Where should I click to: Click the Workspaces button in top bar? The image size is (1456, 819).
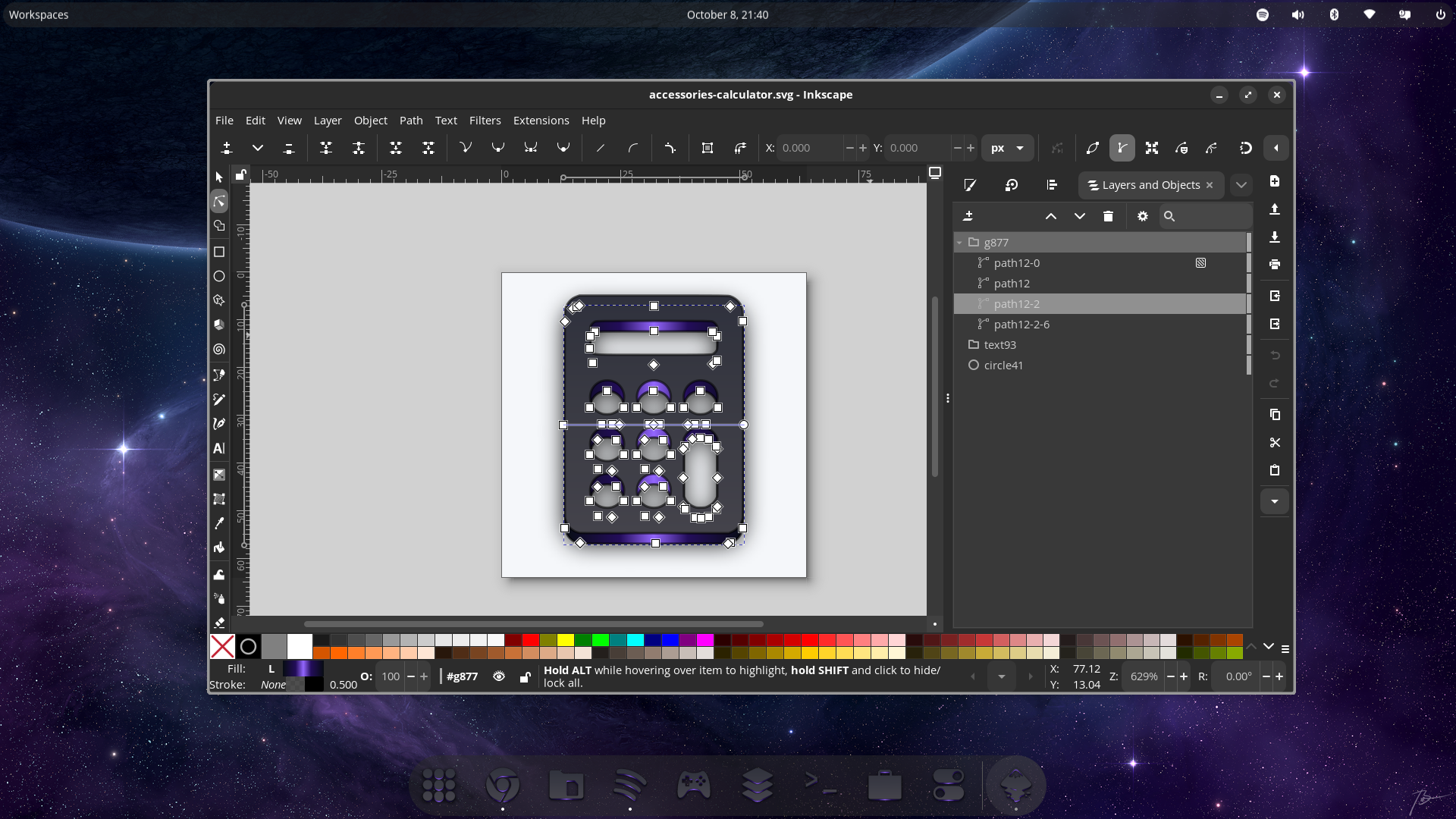(x=39, y=14)
